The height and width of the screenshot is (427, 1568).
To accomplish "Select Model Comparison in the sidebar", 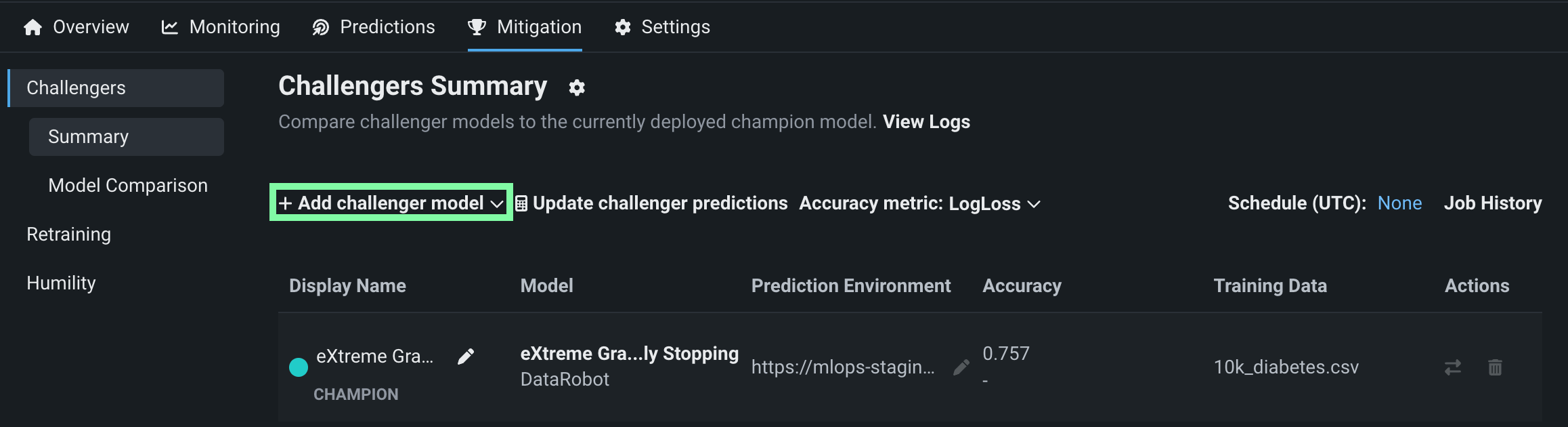I will (x=128, y=186).
